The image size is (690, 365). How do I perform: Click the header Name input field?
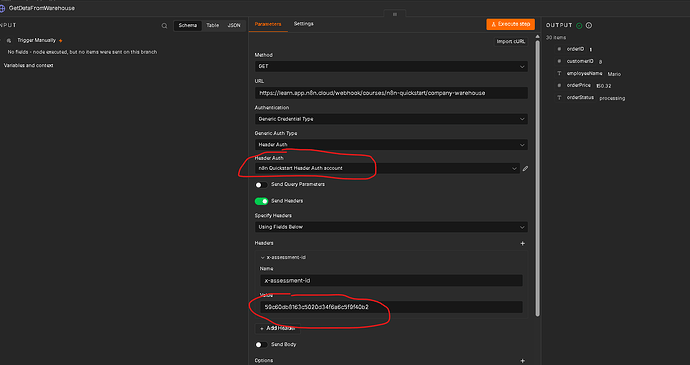391,281
